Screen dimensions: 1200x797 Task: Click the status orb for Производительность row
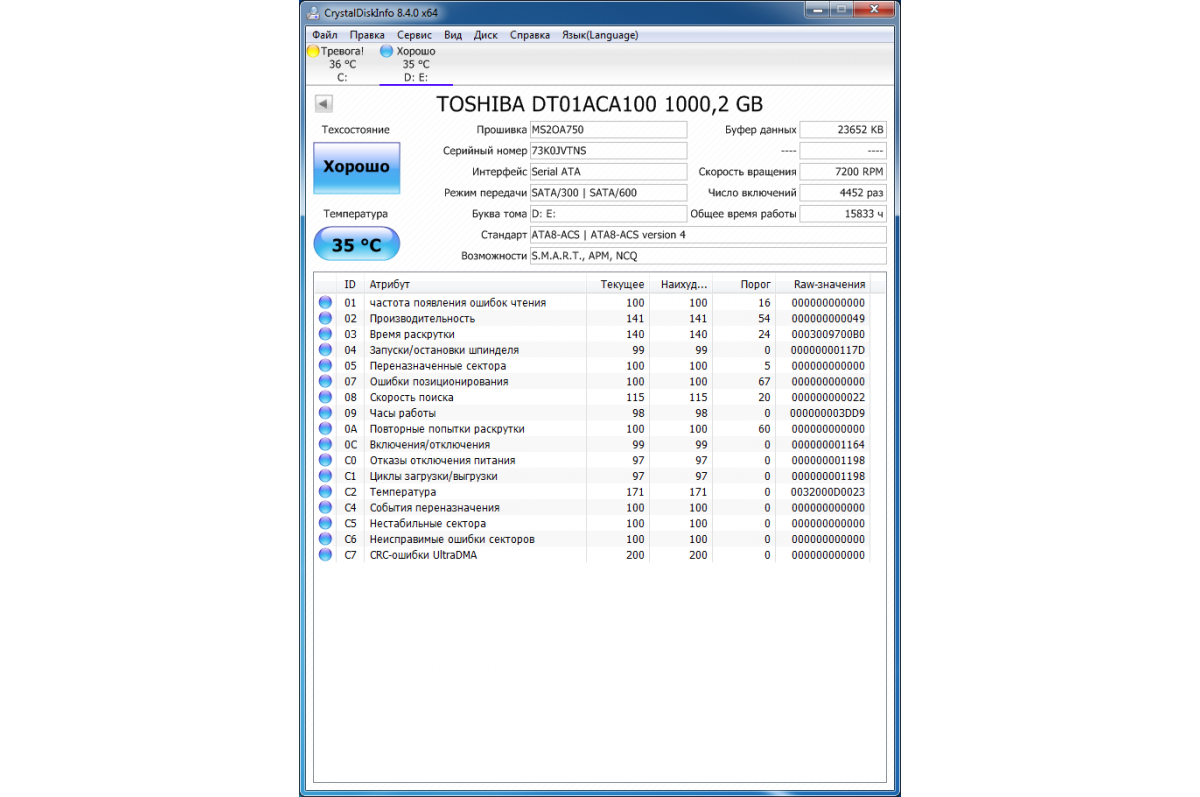325,318
